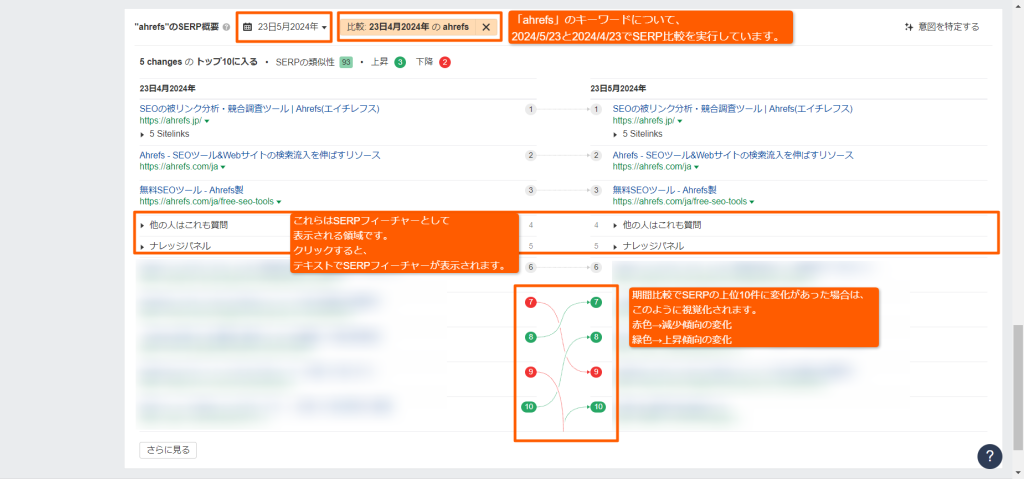Click red position 7 marker in April column

(531, 303)
